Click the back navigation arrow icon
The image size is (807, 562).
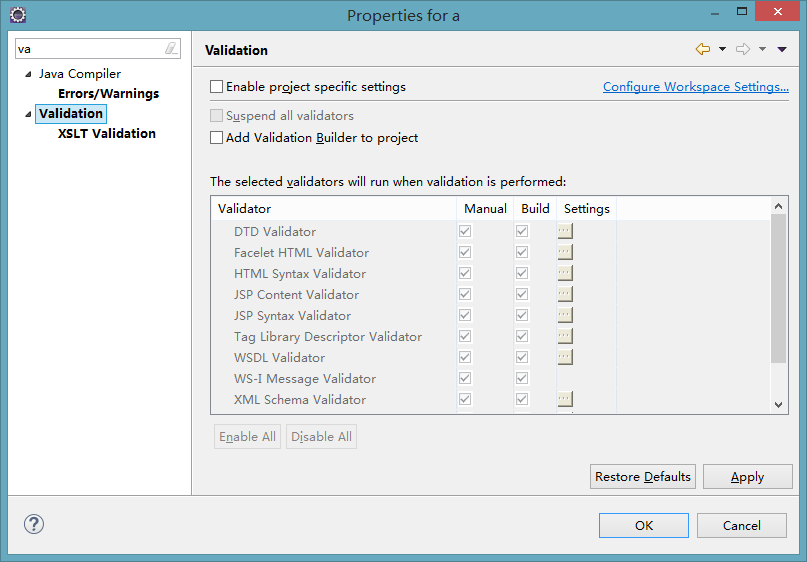pos(702,49)
